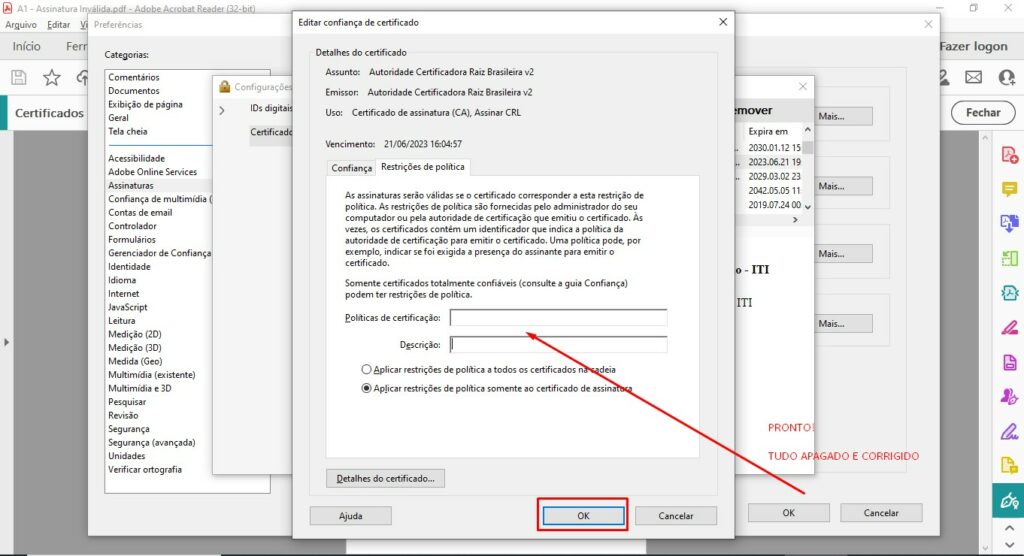
Task: Click the certificate list's scroll-down arrow
Action: [x=808, y=206]
